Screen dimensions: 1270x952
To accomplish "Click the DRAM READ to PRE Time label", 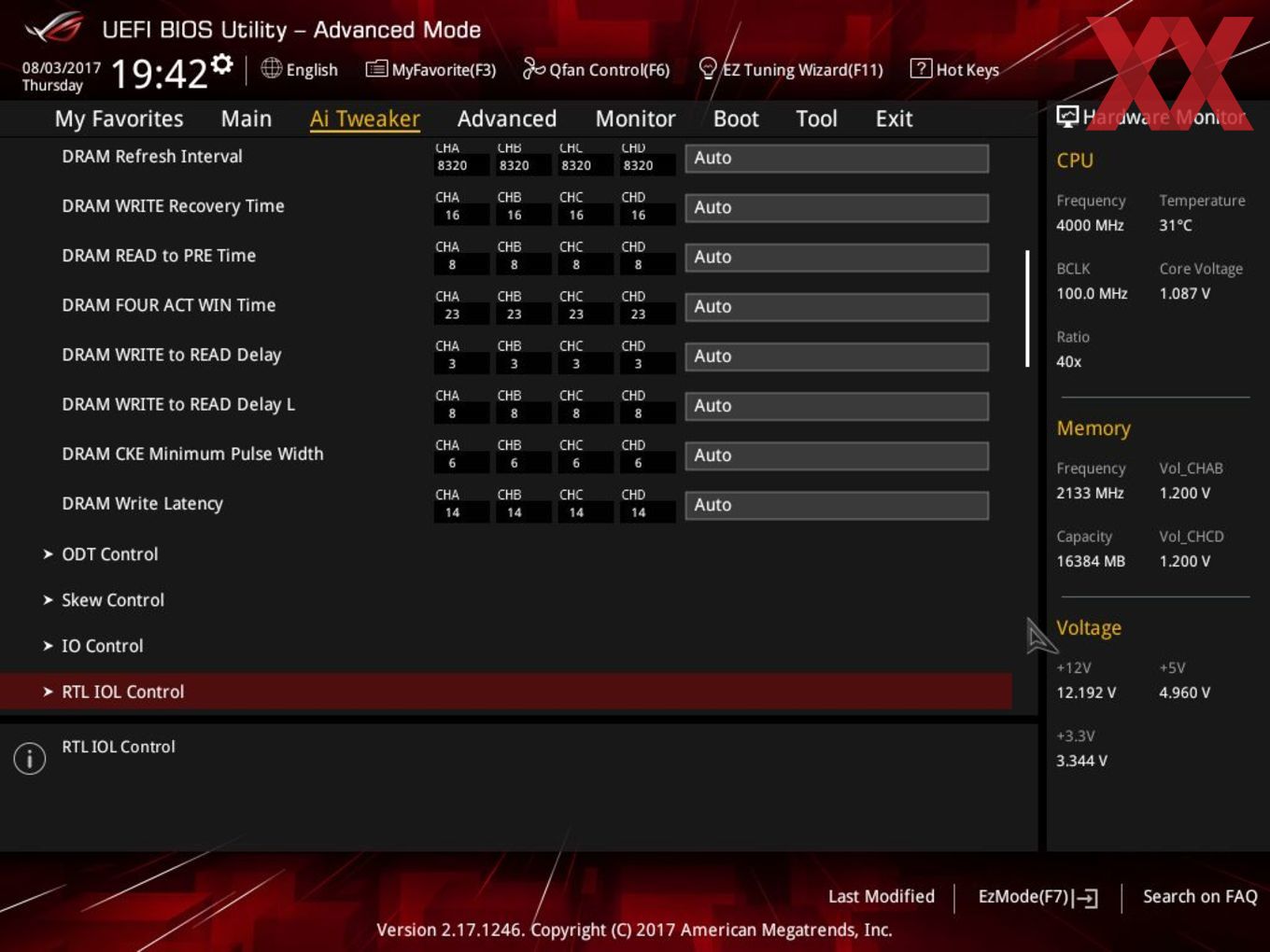I will pyautogui.click(x=159, y=255).
